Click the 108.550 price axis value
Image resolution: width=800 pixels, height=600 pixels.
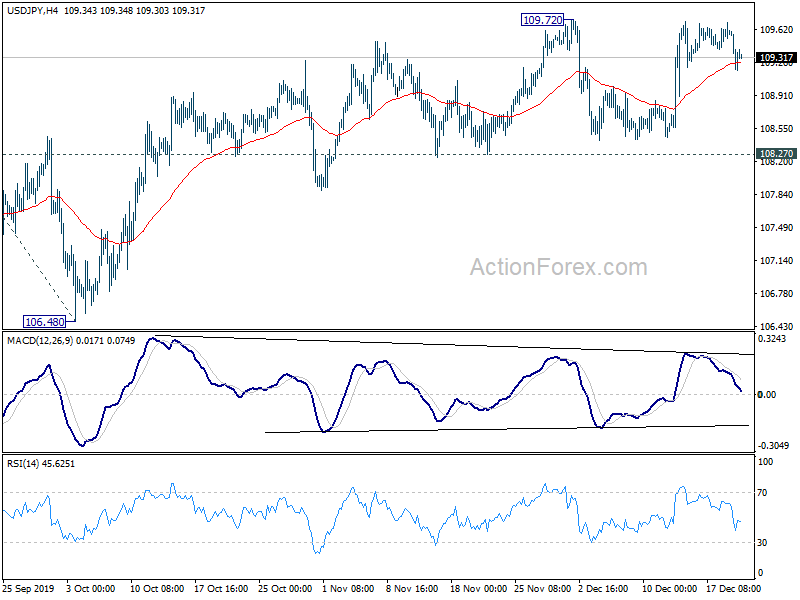777,129
